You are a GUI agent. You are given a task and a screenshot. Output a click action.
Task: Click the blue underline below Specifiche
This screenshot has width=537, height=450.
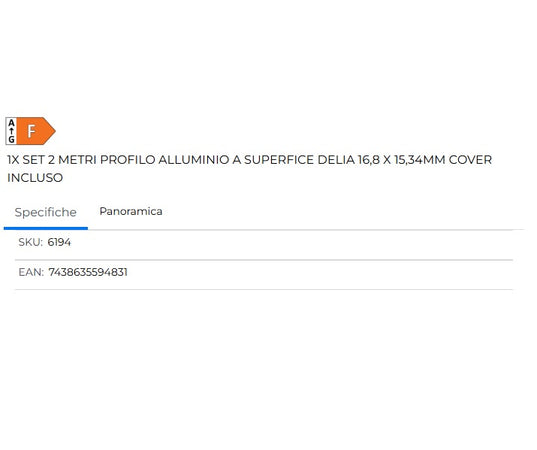coord(46,228)
